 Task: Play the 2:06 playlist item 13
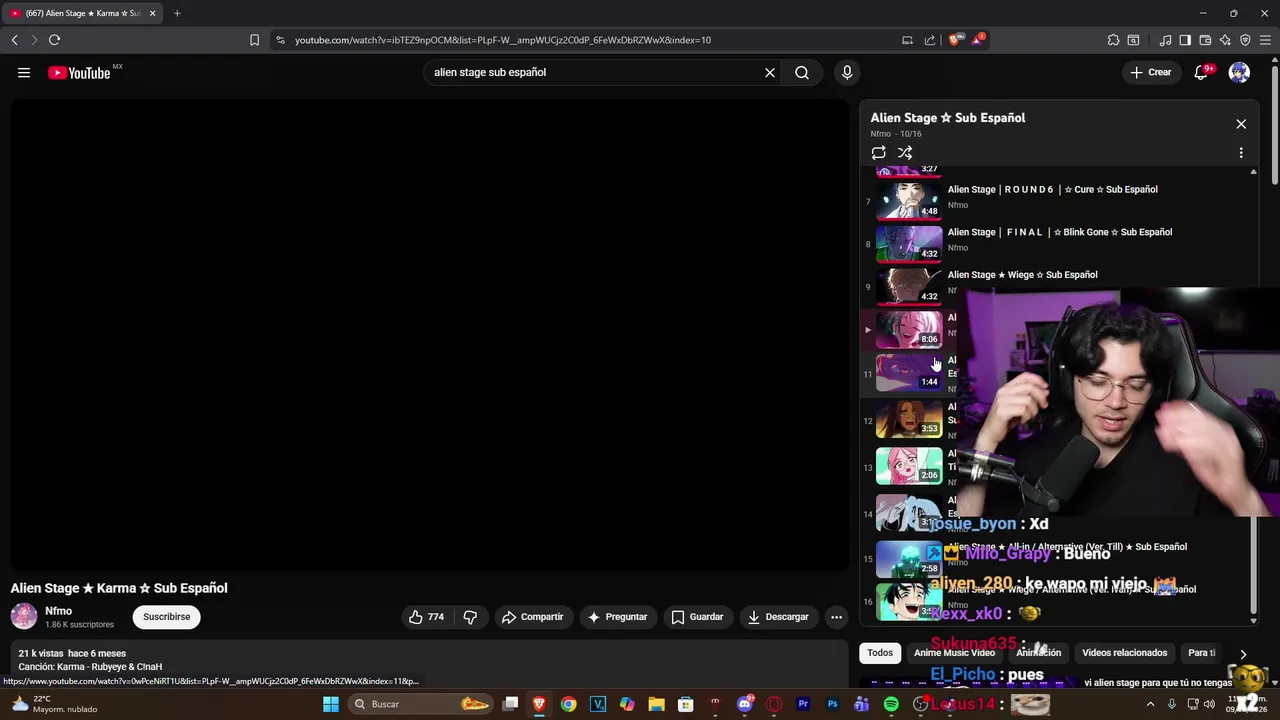[x=909, y=466]
